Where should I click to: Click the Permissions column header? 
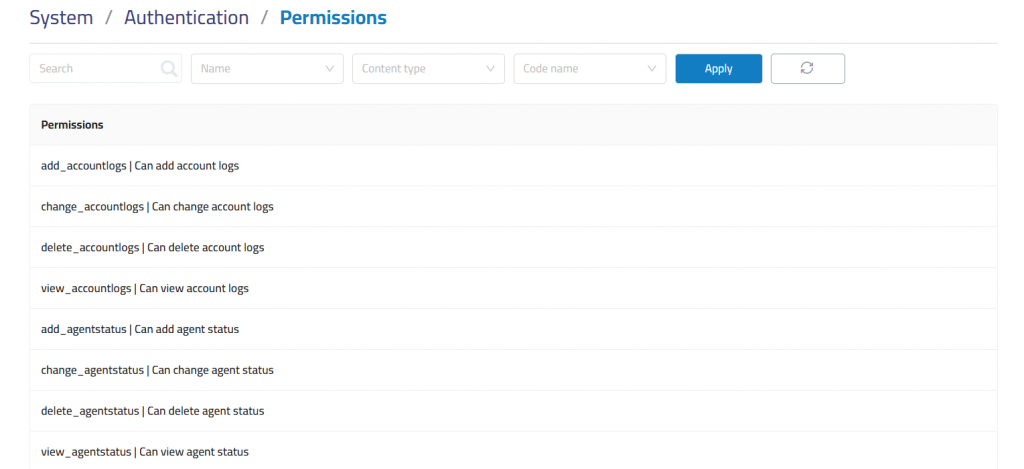tap(72, 125)
